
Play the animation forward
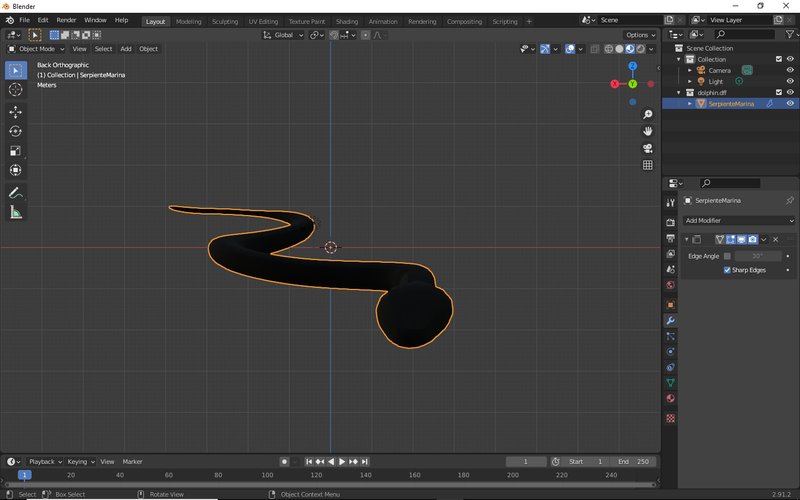click(342, 462)
